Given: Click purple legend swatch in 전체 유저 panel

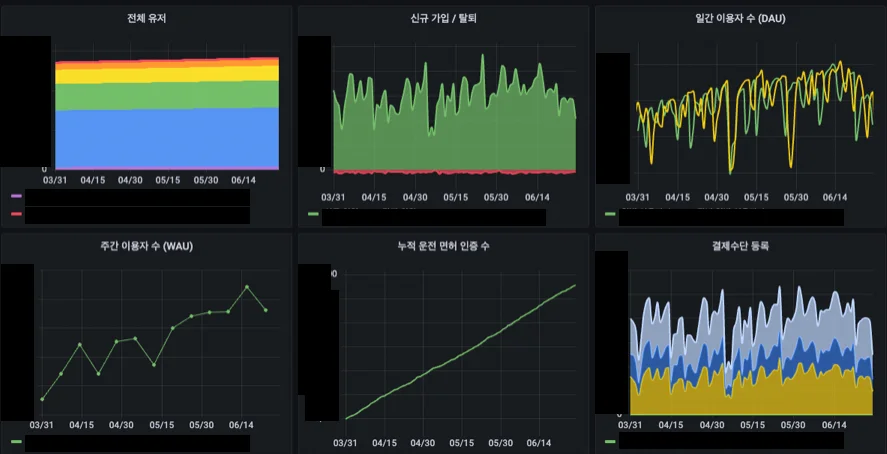Looking at the screenshot, I should coord(16,197).
